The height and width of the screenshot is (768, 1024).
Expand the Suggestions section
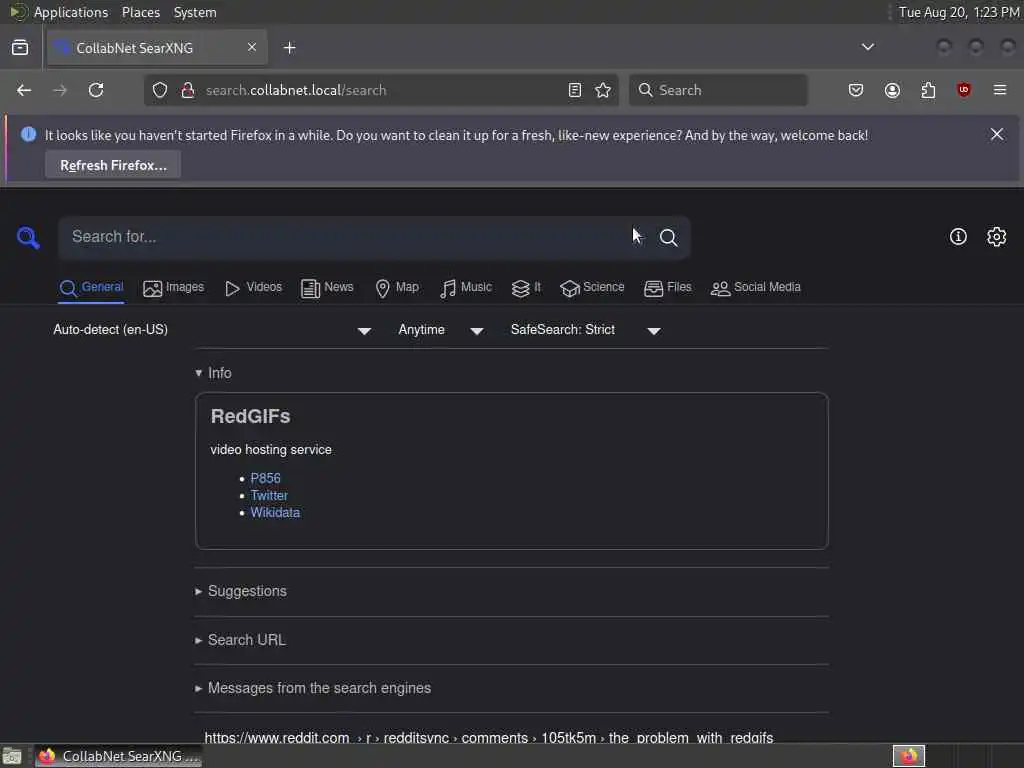(x=241, y=591)
